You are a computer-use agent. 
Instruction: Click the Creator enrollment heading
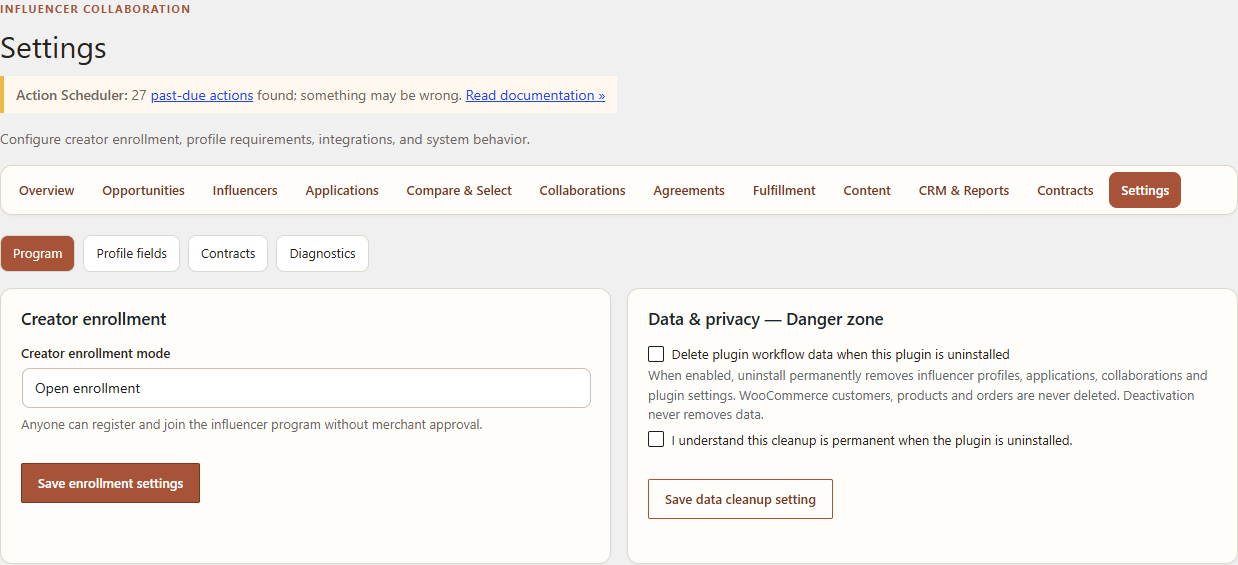94,319
